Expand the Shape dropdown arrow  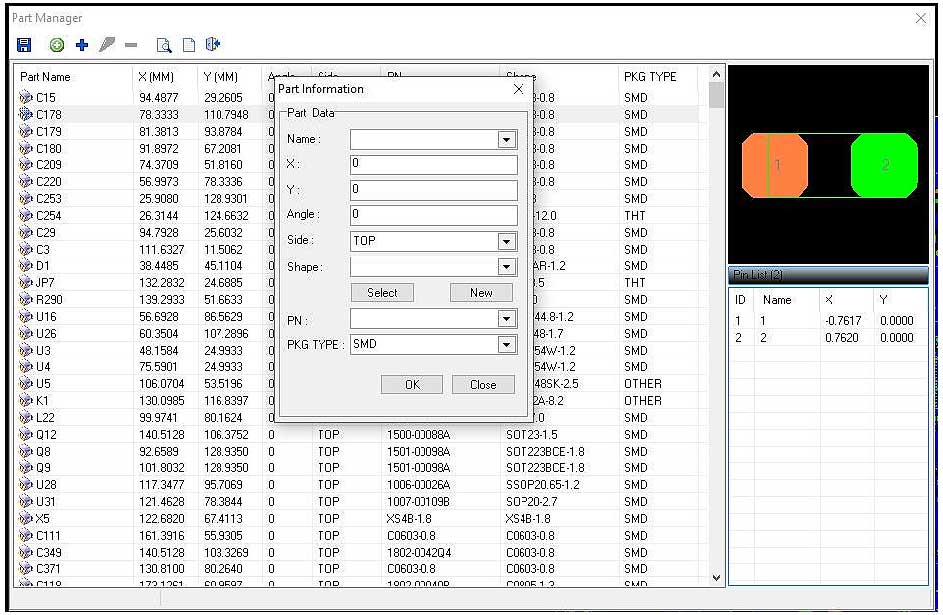[x=507, y=267]
